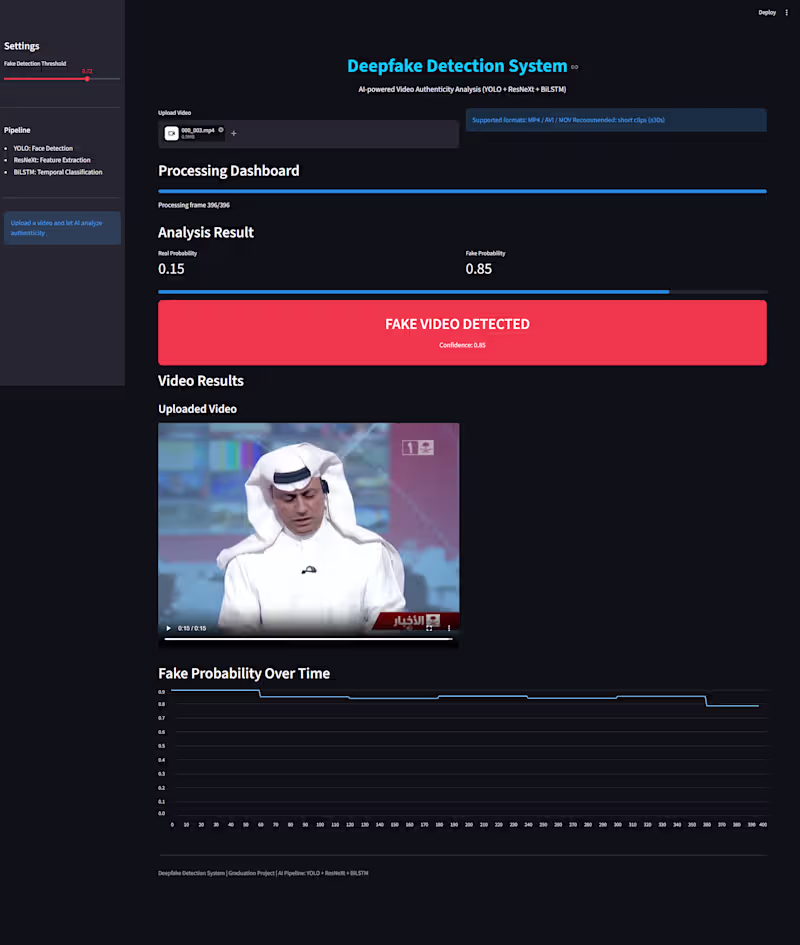Click YOLO: Face Detection in the Pipeline list
This screenshot has height=945, width=800.
[x=43, y=148]
